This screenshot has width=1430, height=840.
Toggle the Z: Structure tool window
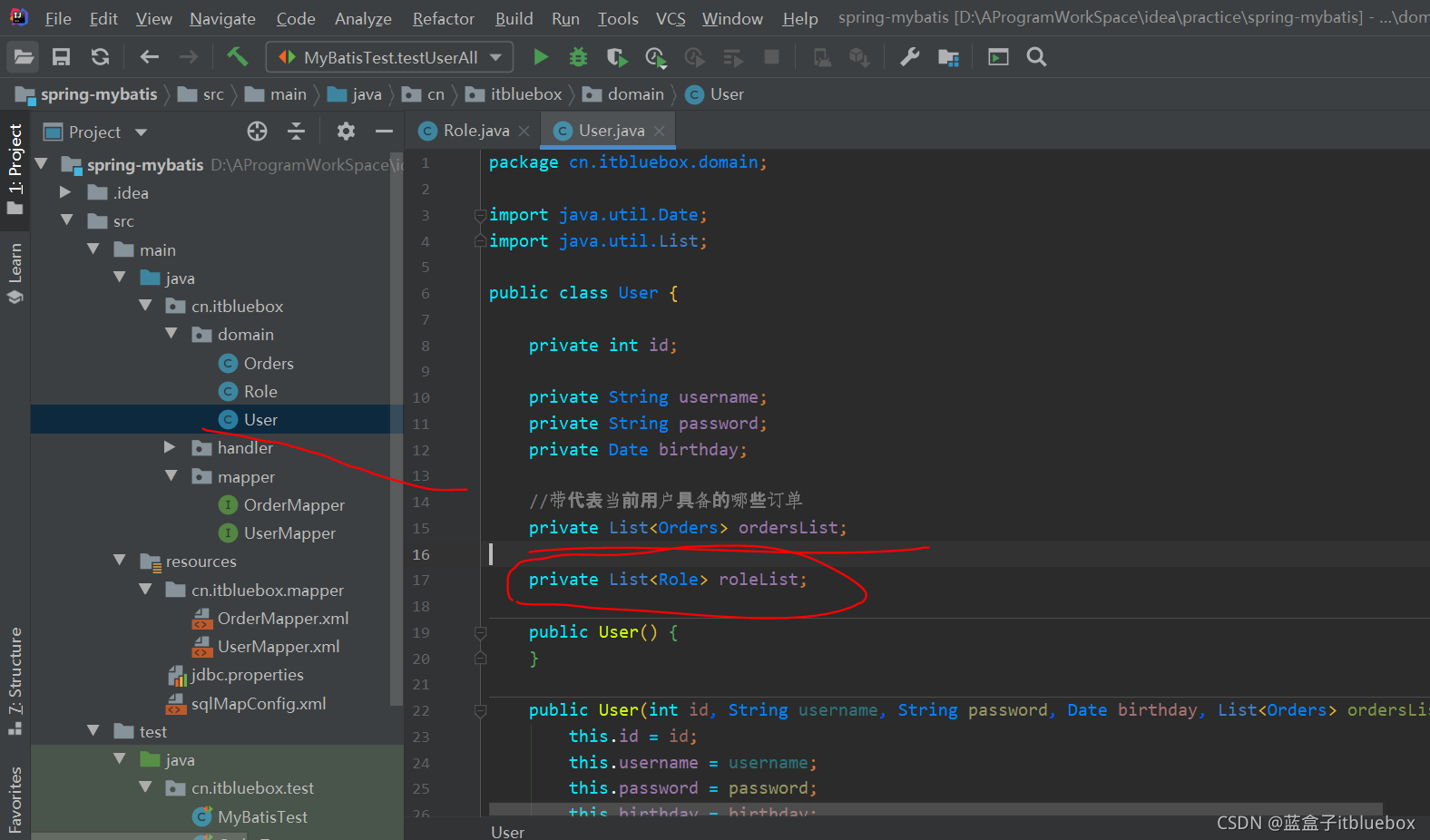15,680
